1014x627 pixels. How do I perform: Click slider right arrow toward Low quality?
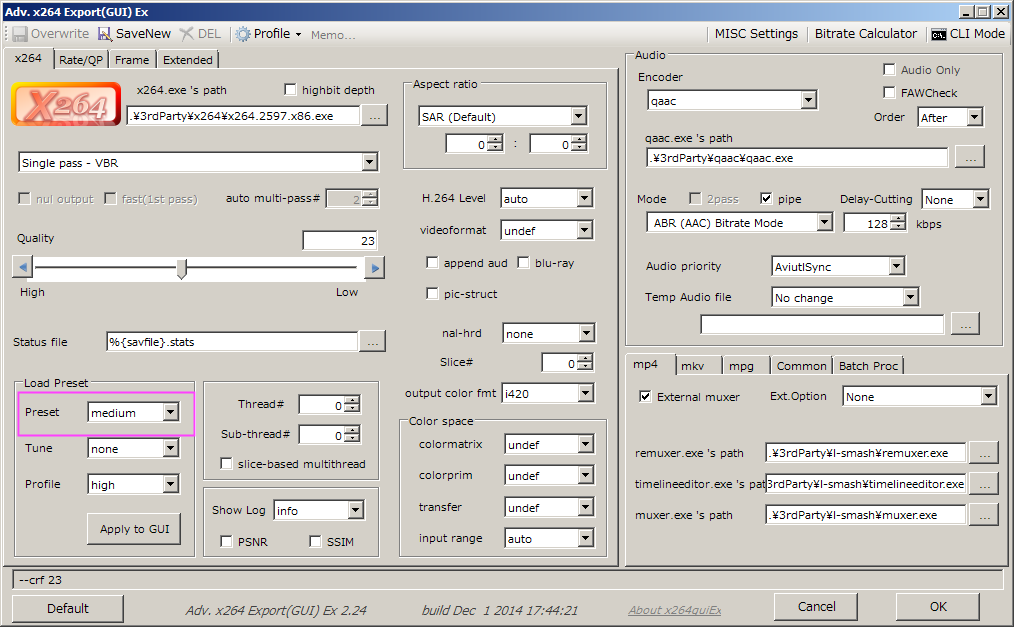click(375, 267)
